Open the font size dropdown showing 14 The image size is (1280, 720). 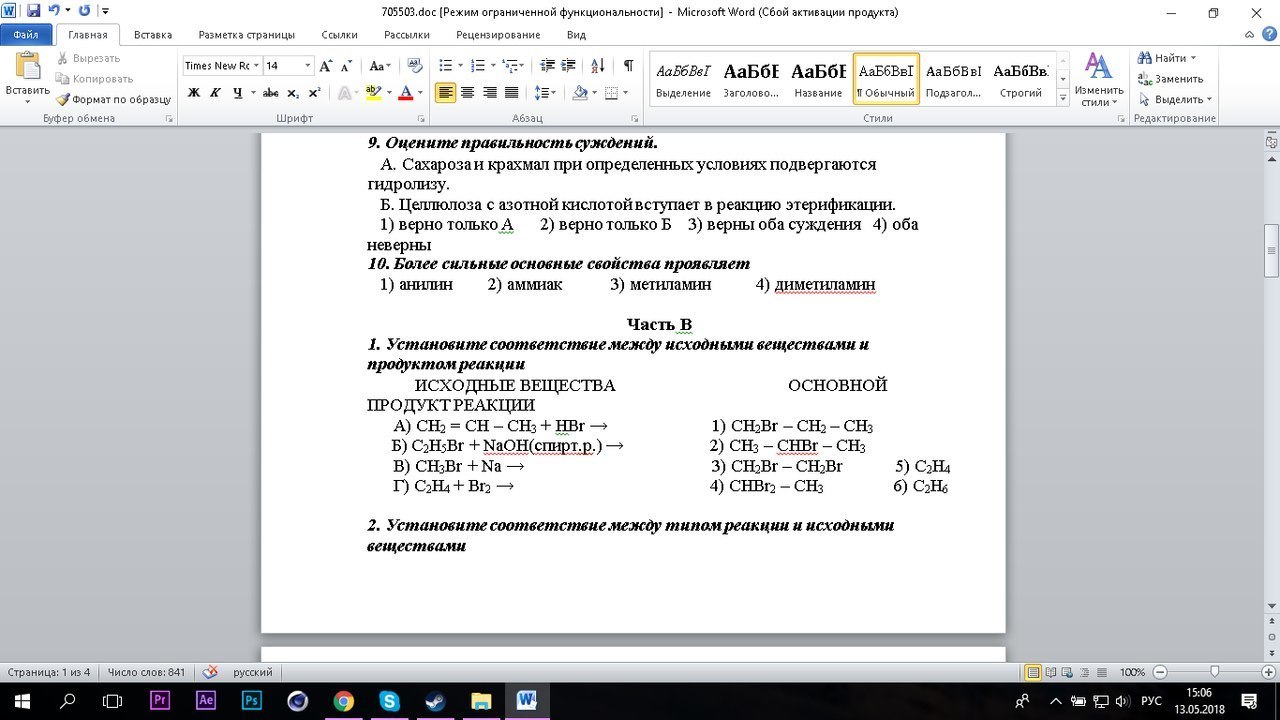point(308,66)
